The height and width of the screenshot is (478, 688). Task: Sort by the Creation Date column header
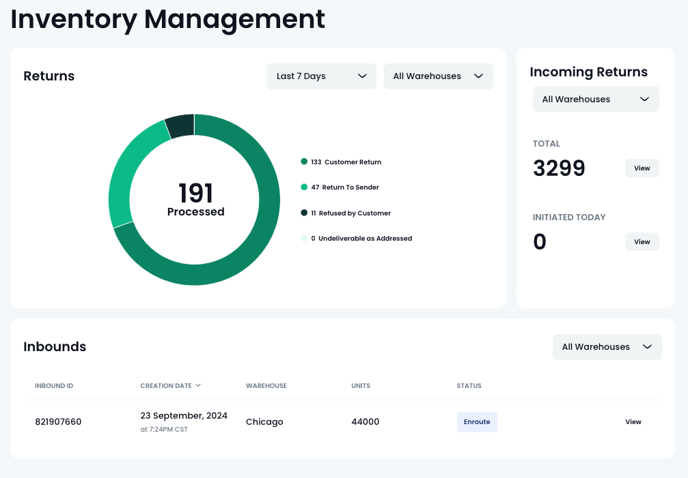(x=170, y=385)
